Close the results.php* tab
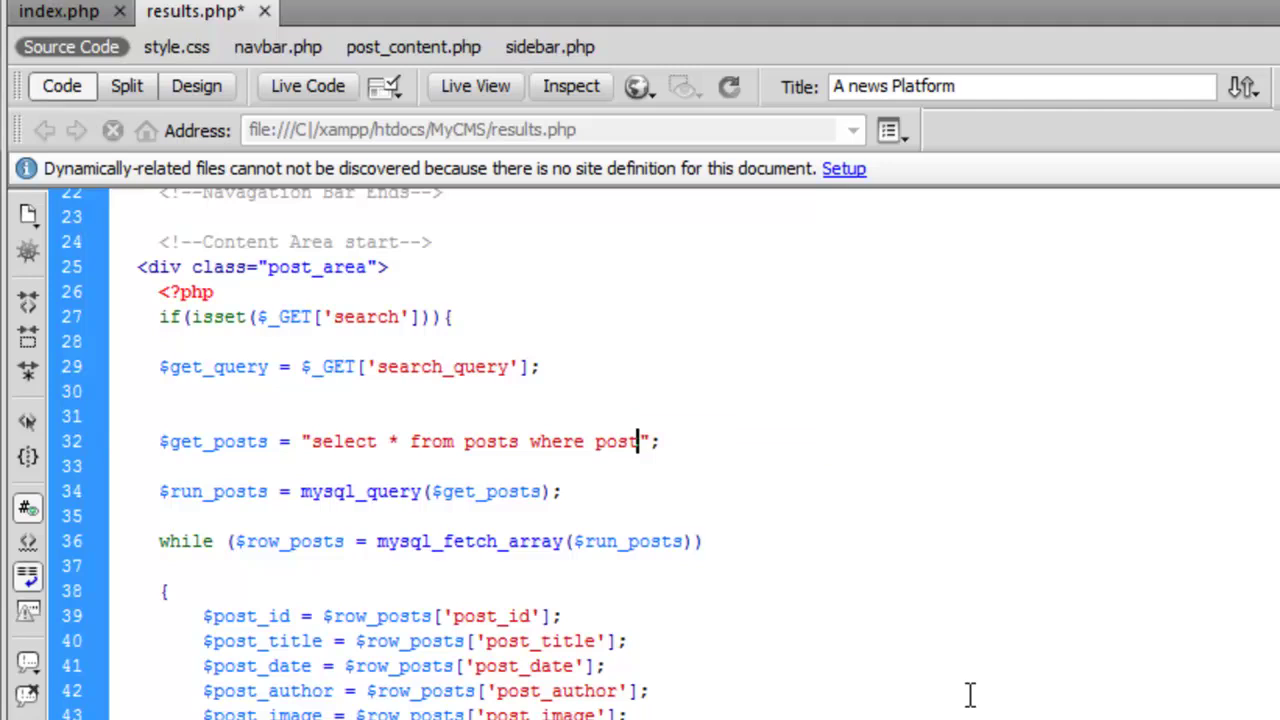 coord(264,12)
